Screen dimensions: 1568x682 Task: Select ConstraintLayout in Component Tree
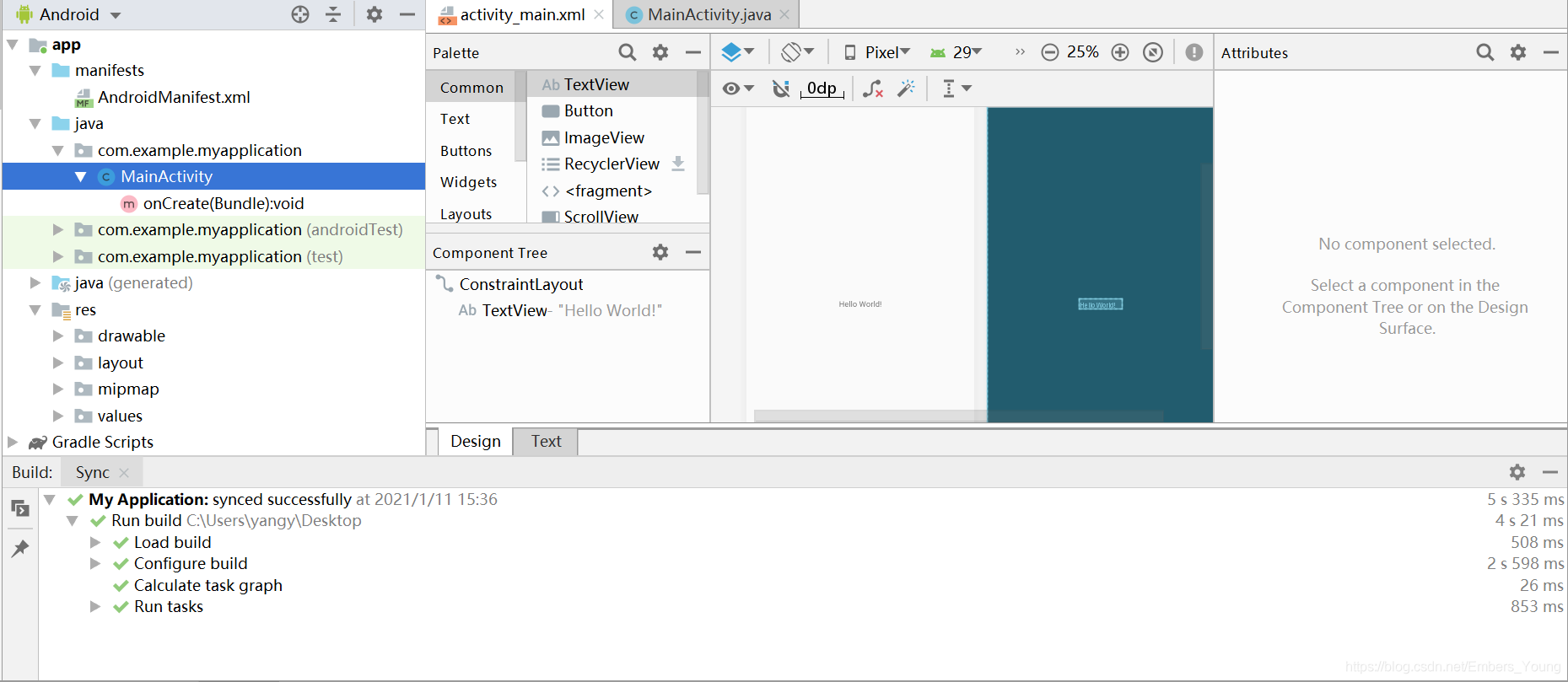coord(521,284)
